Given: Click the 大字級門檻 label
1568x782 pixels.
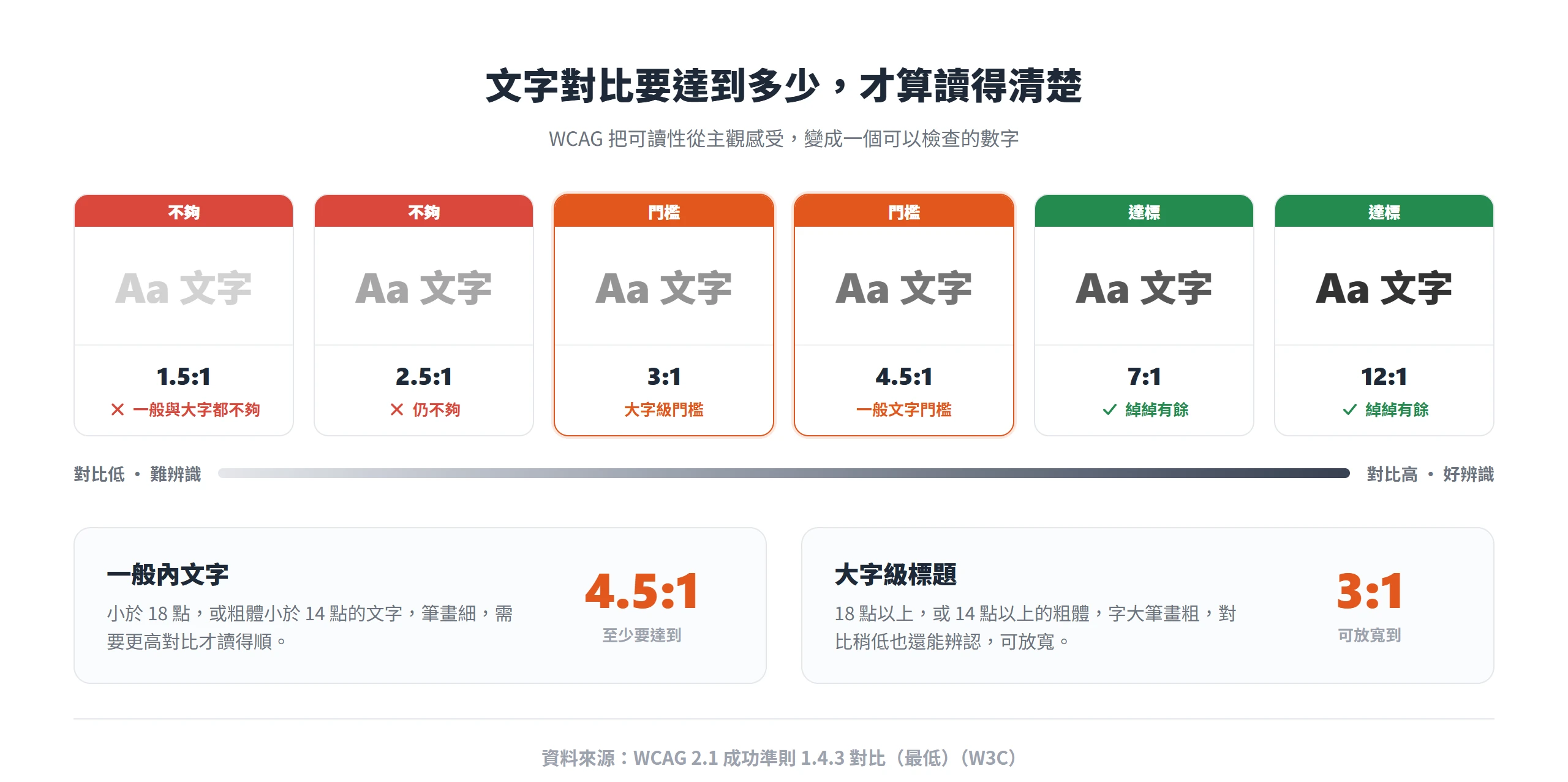Looking at the screenshot, I should coord(664,409).
